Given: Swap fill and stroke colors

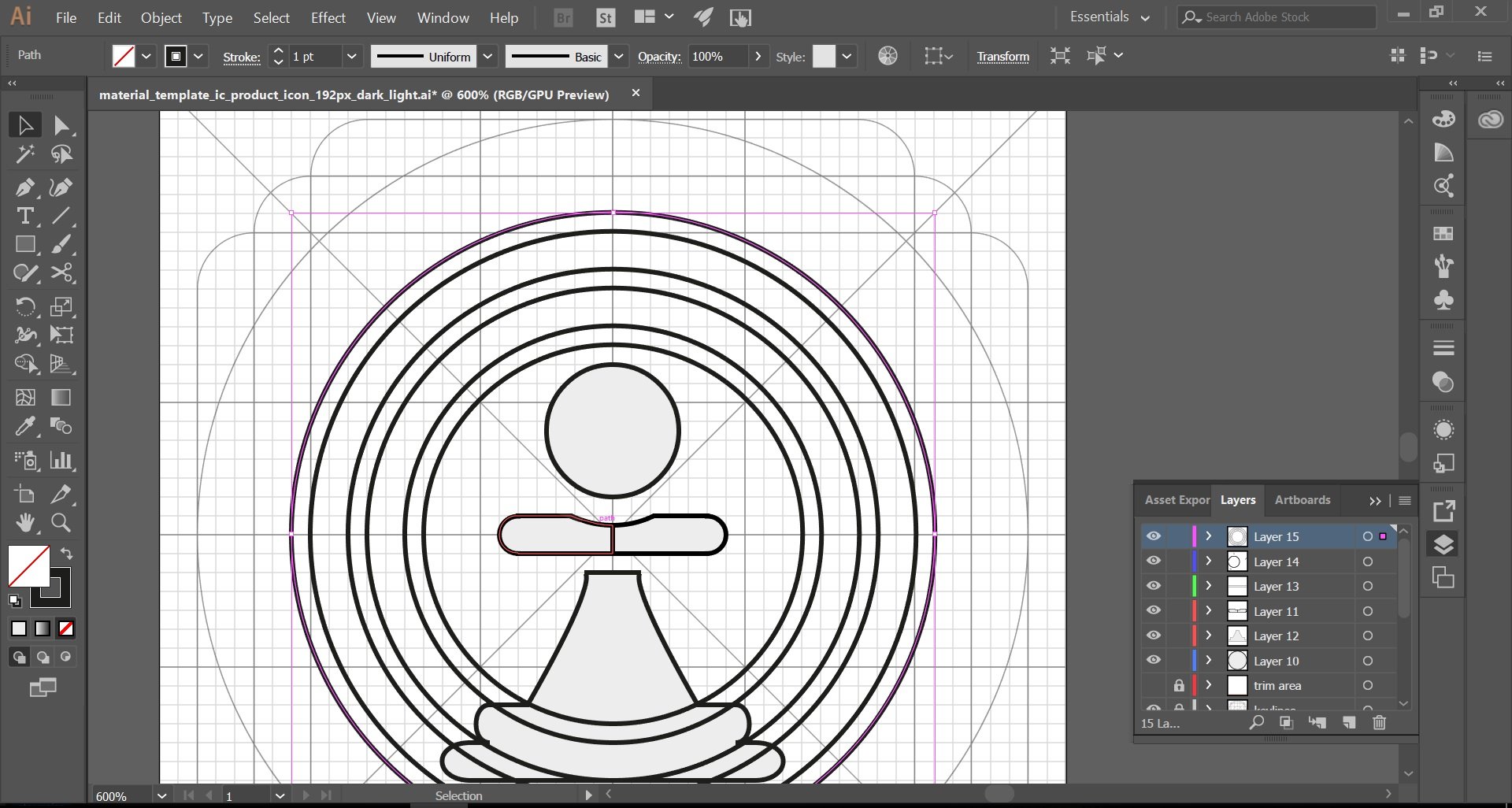Looking at the screenshot, I should (67, 554).
